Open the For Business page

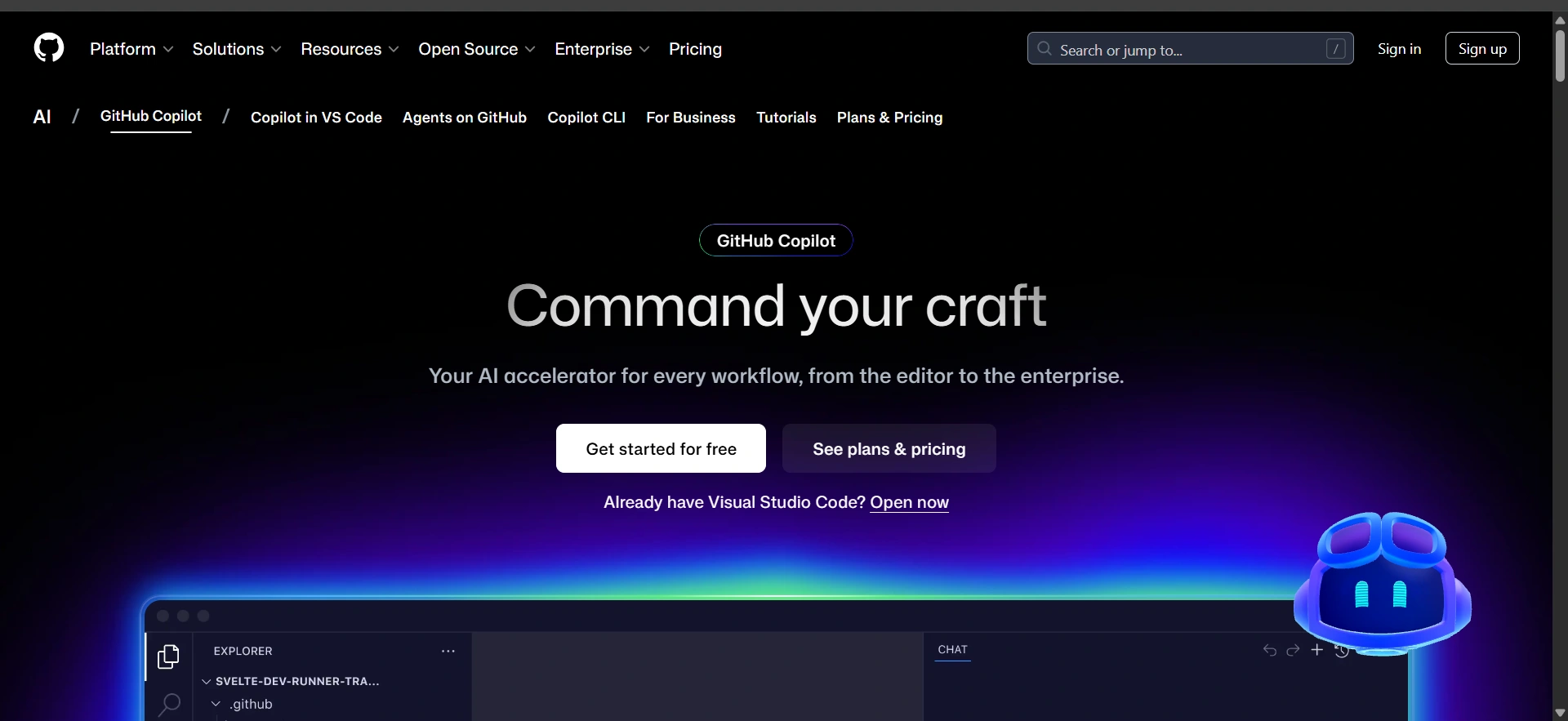(691, 118)
